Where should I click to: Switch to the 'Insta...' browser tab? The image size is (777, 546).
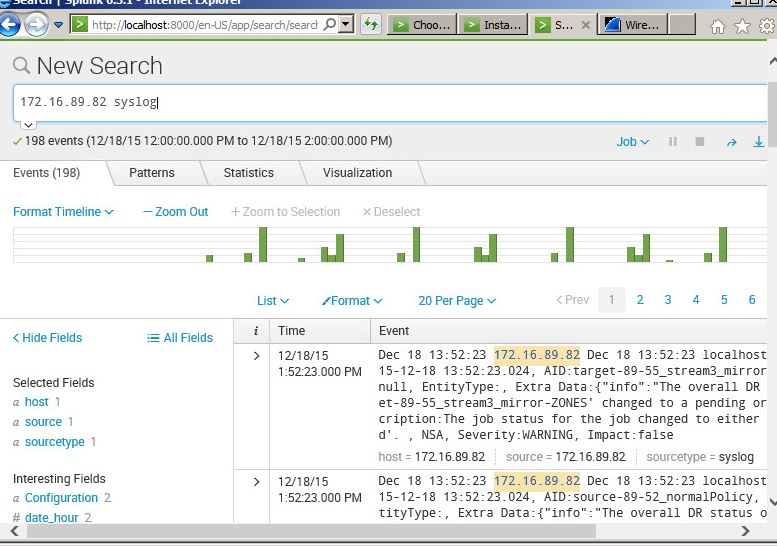click(x=493, y=24)
